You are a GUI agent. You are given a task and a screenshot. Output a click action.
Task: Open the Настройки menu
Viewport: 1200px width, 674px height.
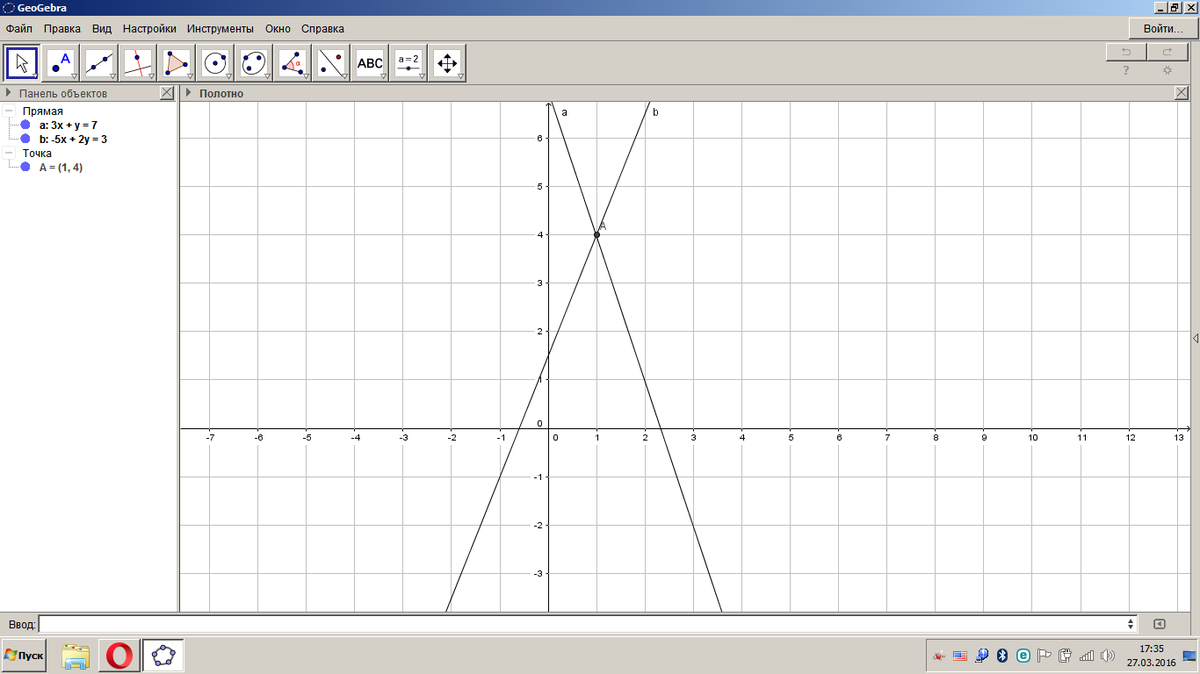[x=150, y=29]
